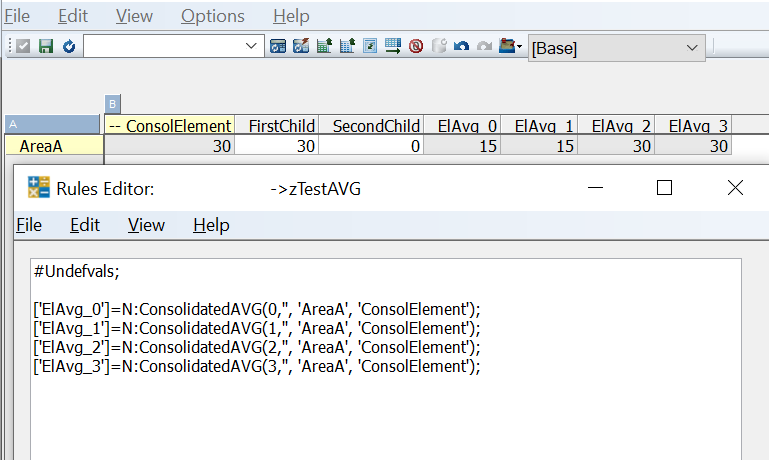Image resolution: width=769 pixels, height=460 pixels.
Task: Click the green save icon in toolbar
Action: [46, 46]
